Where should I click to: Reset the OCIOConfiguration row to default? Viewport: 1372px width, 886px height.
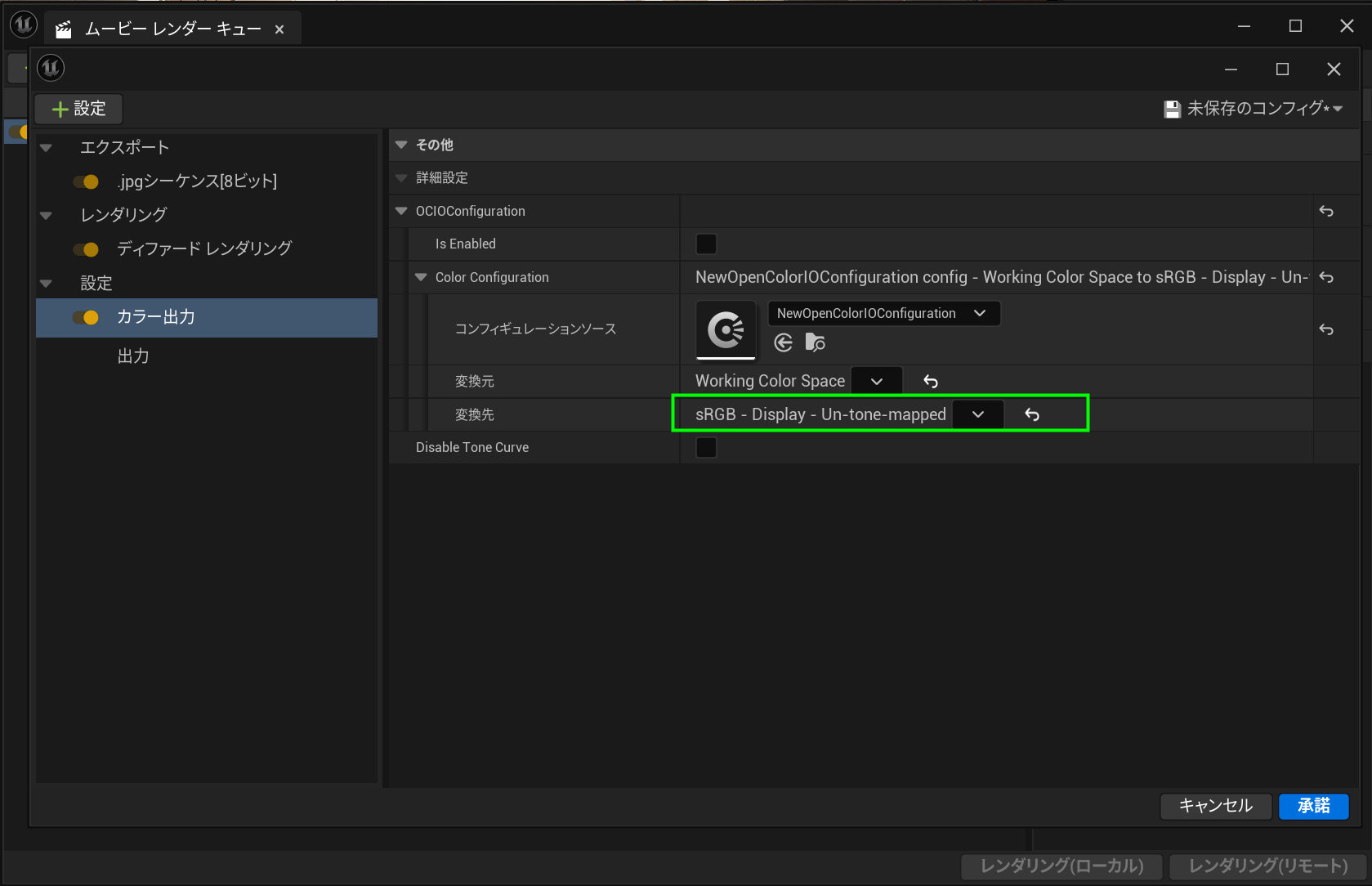[x=1326, y=212]
